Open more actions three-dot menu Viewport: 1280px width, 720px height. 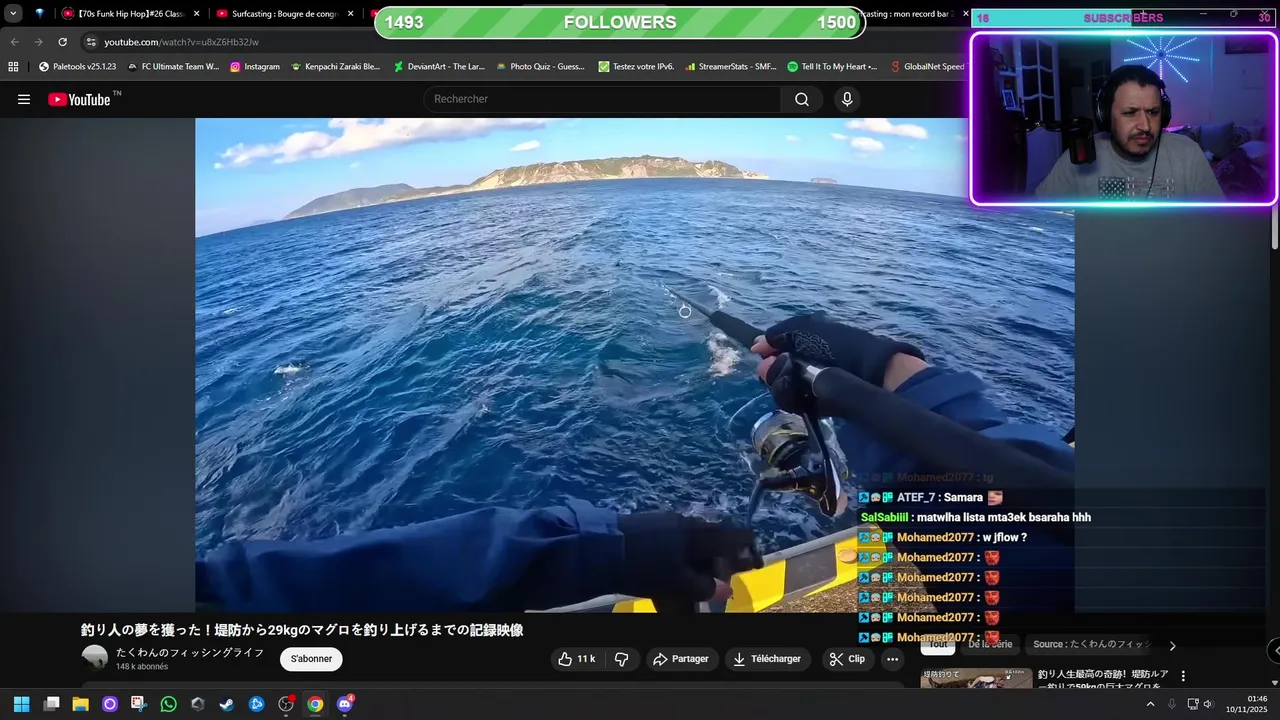(x=892, y=659)
